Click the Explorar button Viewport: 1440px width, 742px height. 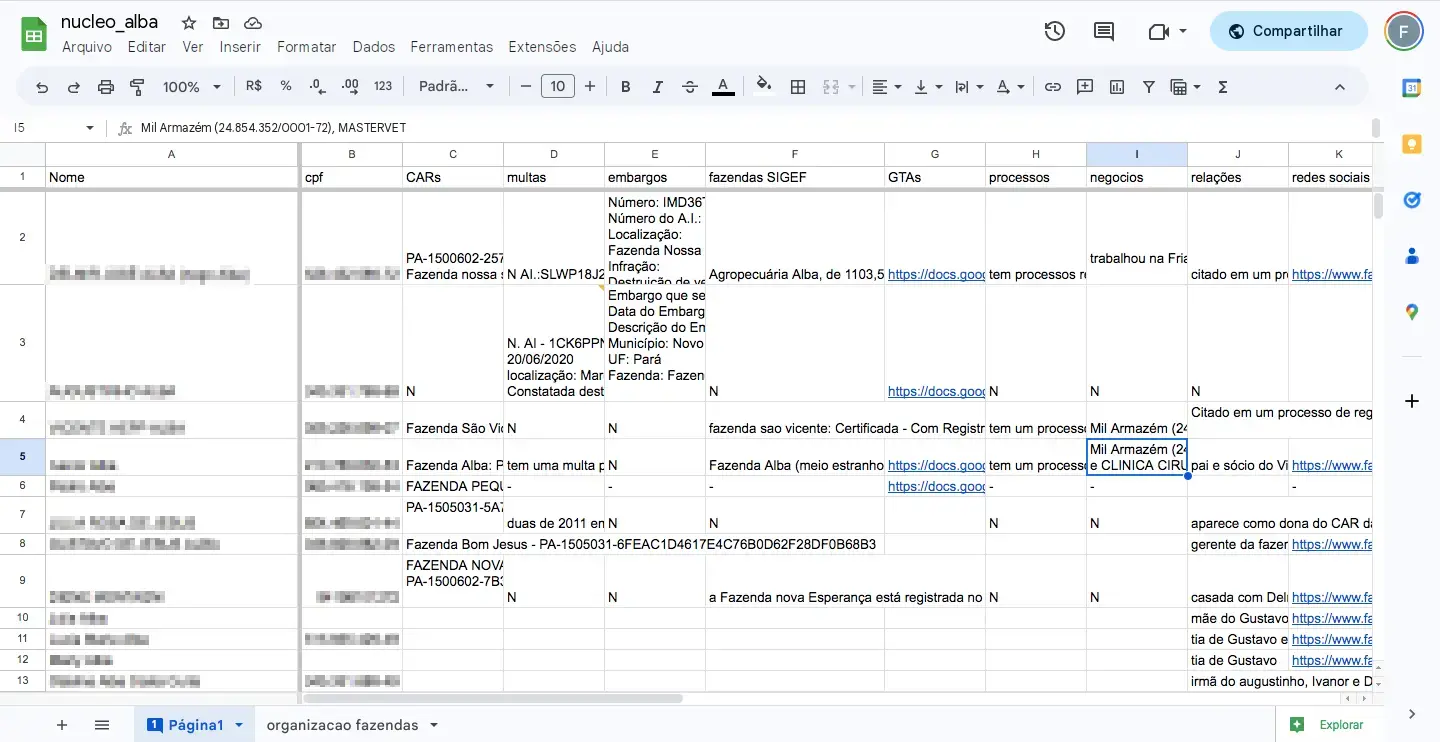tap(1329, 725)
